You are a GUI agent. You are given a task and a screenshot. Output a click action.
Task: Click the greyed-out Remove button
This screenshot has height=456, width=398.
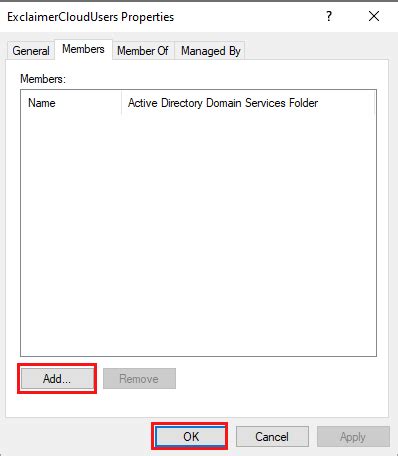[139, 379]
